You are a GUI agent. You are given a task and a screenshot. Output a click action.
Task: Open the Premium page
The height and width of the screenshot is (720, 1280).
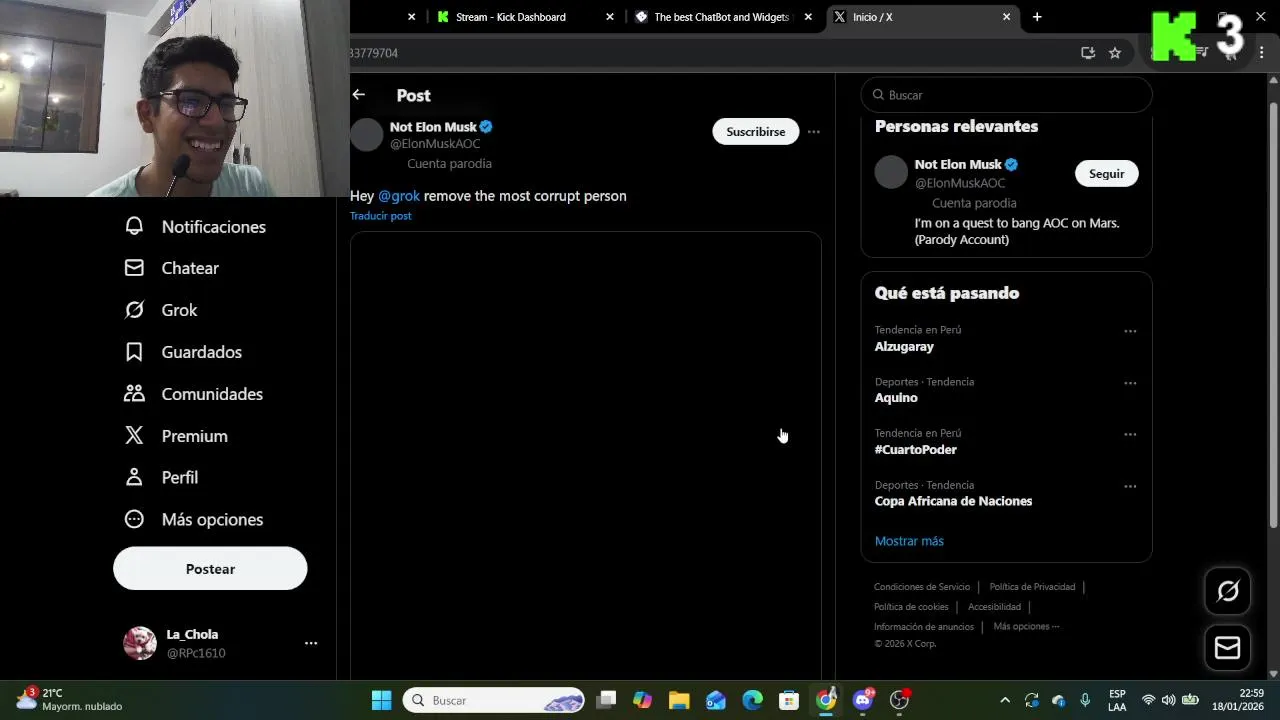pos(176,436)
